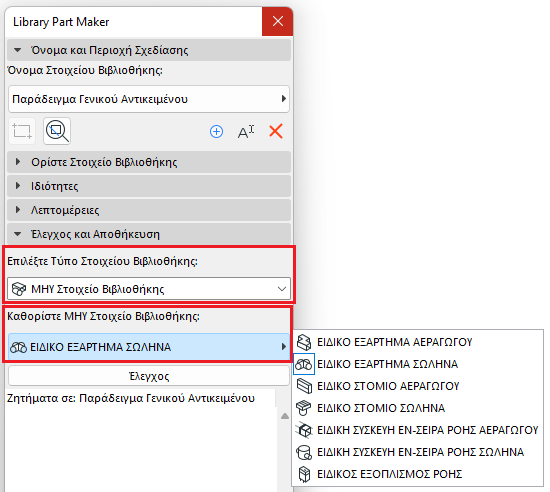This screenshot has width=550, height=492.
Task: Open the library part name popup Παράδειγμα Γενικού Αντικειμένου
Action: 149,99
